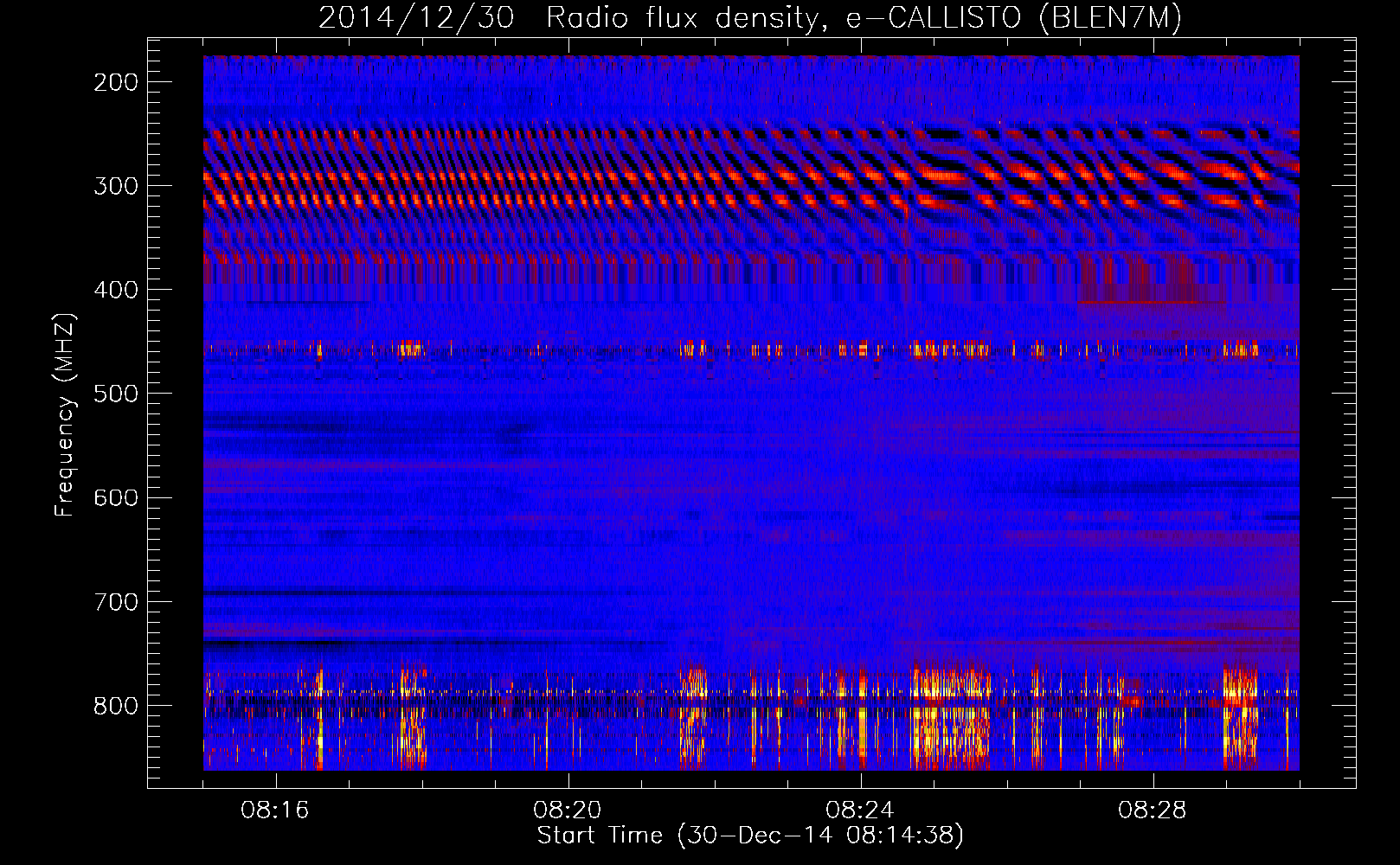This screenshot has width=1400, height=865.
Task: Click the 800 frequency tick label
Action: click(116, 705)
